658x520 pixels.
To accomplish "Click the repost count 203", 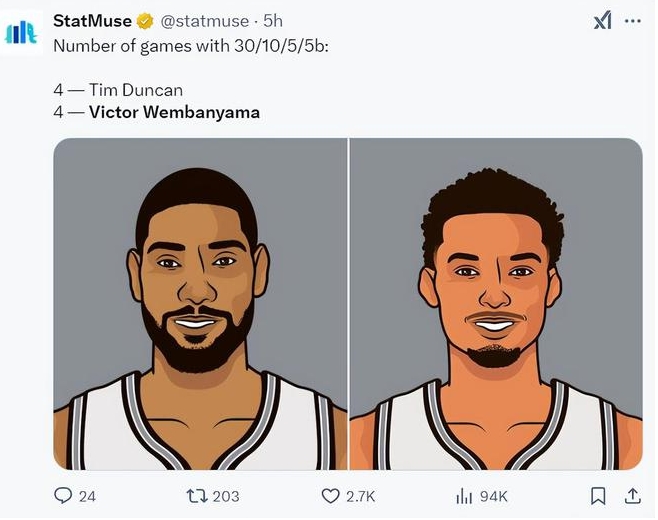I will click(226, 496).
